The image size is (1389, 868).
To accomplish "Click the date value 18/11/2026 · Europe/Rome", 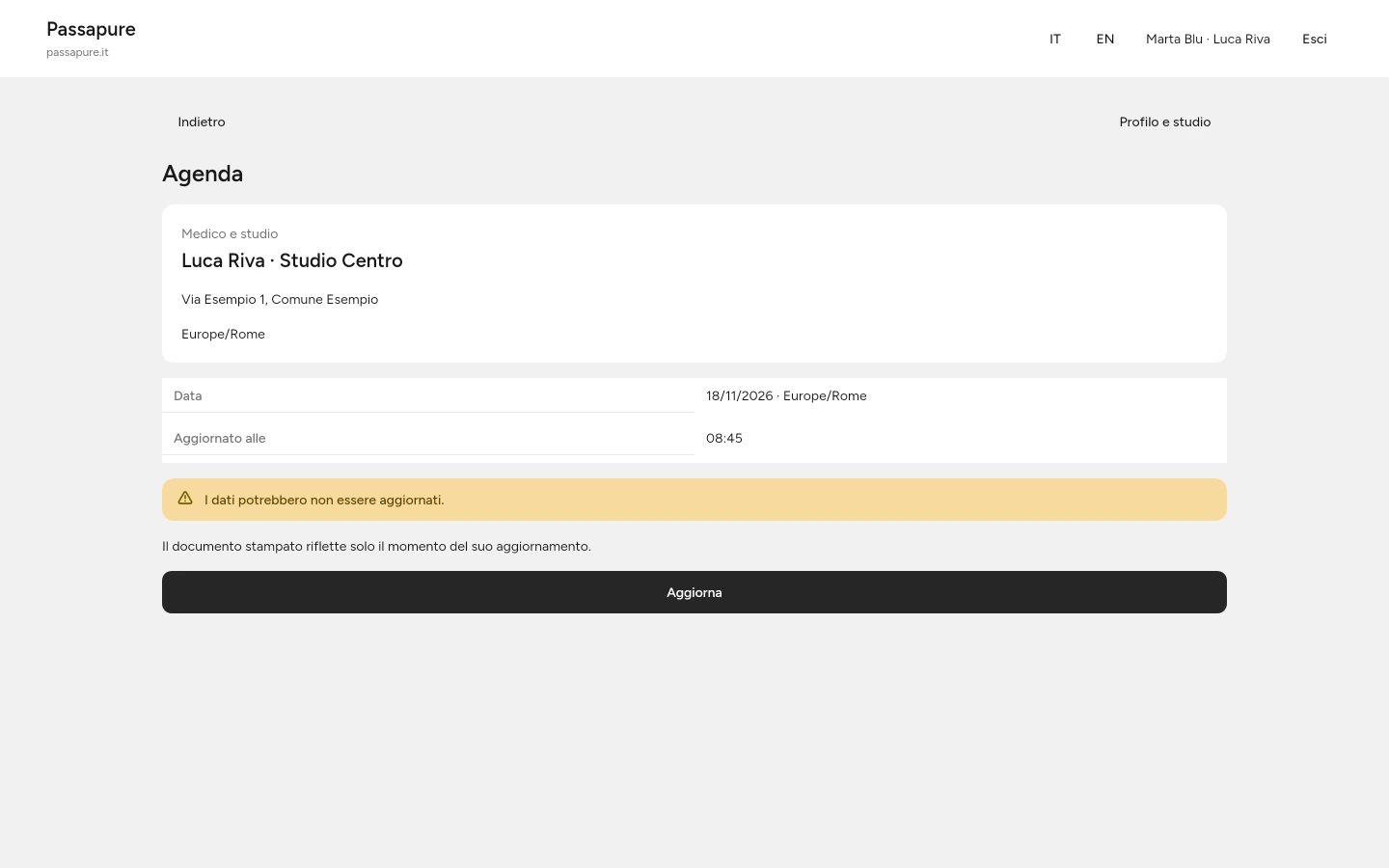I will [x=786, y=395].
